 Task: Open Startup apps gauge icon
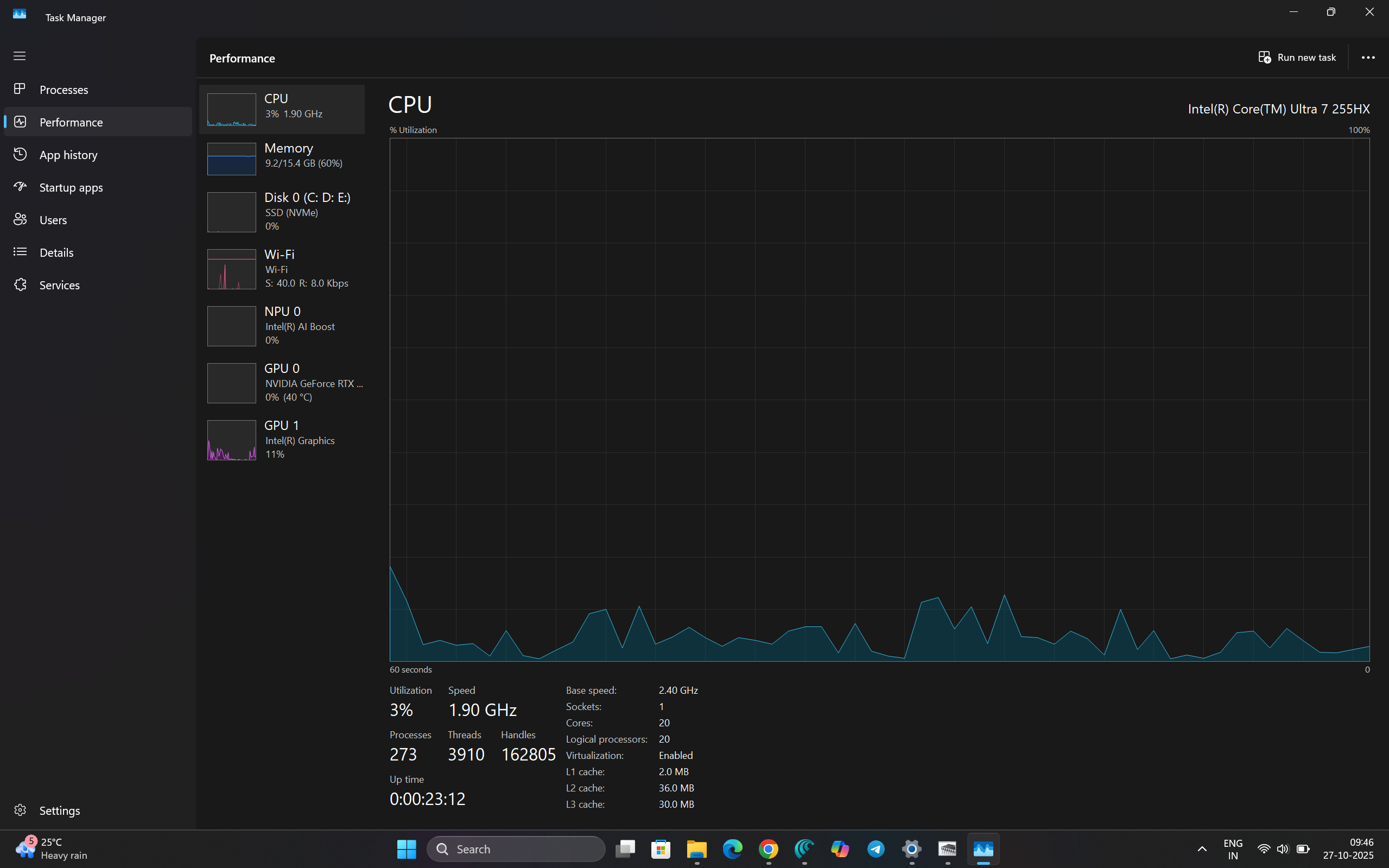coord(20,187)
